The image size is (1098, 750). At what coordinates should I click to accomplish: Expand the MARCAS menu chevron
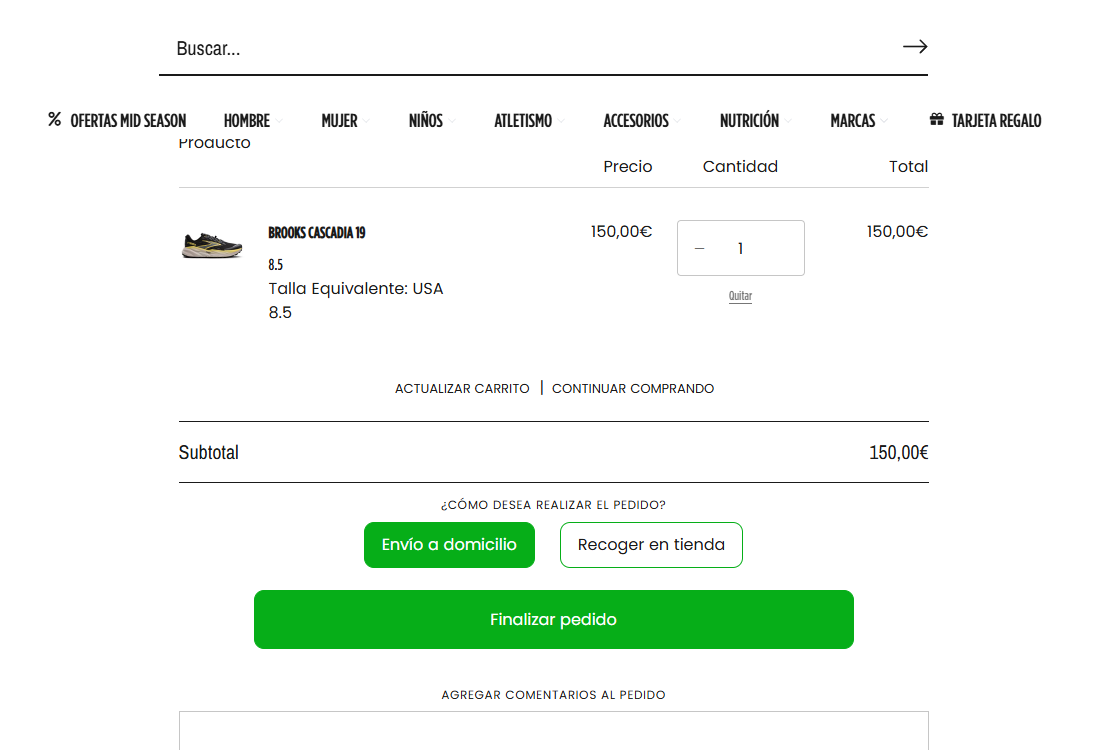coord(884,121)
